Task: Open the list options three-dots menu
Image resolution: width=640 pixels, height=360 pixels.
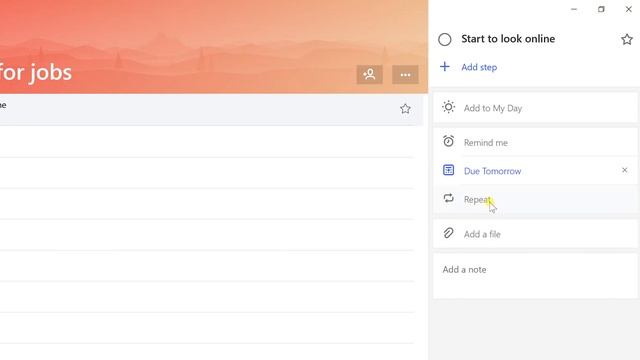Action: tap(405, 75)
